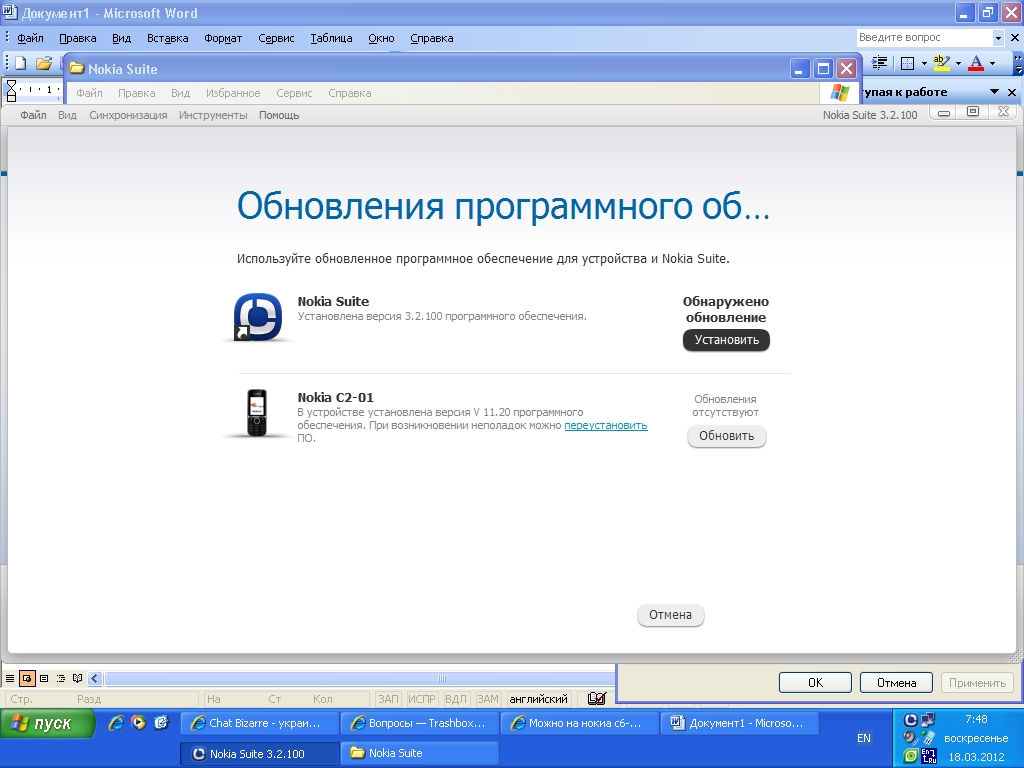Open Формат menu in Word

tap(223, 38)
